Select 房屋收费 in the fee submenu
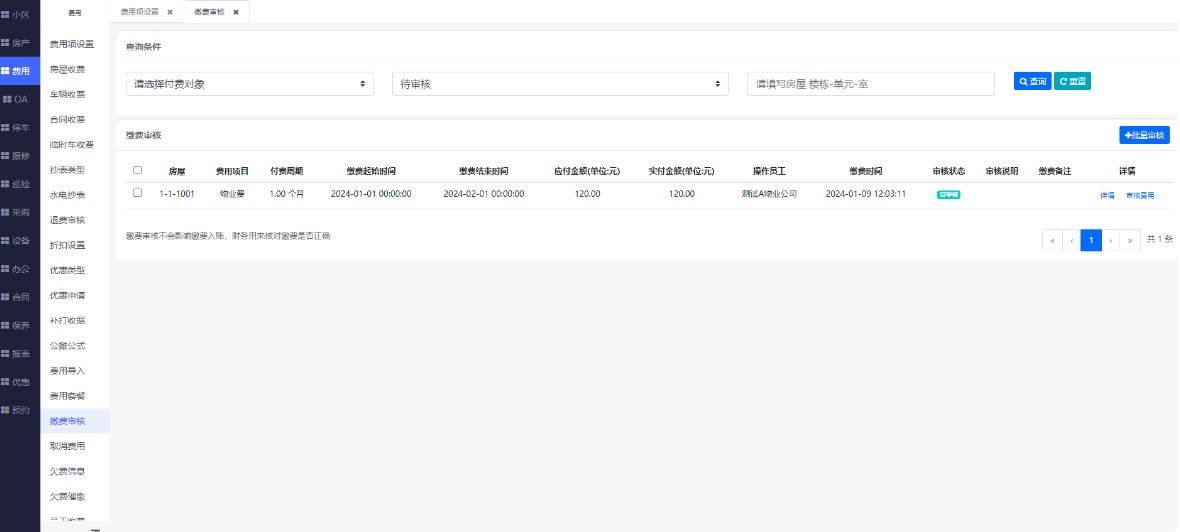Image resolution: width=1180 pixels, height=532 pixels. coord(68,69)
